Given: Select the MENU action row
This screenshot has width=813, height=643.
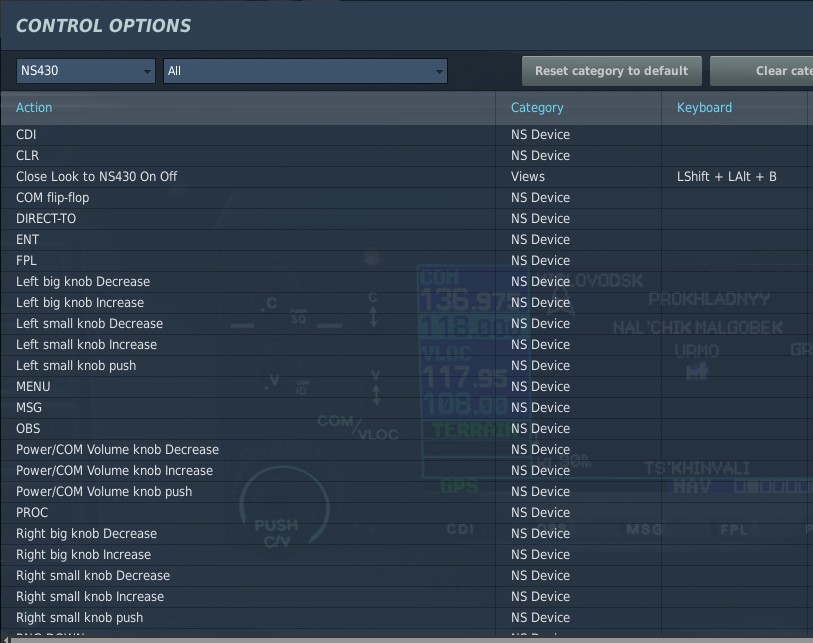Looking at the screenshot, I should [x=33, y=386].
